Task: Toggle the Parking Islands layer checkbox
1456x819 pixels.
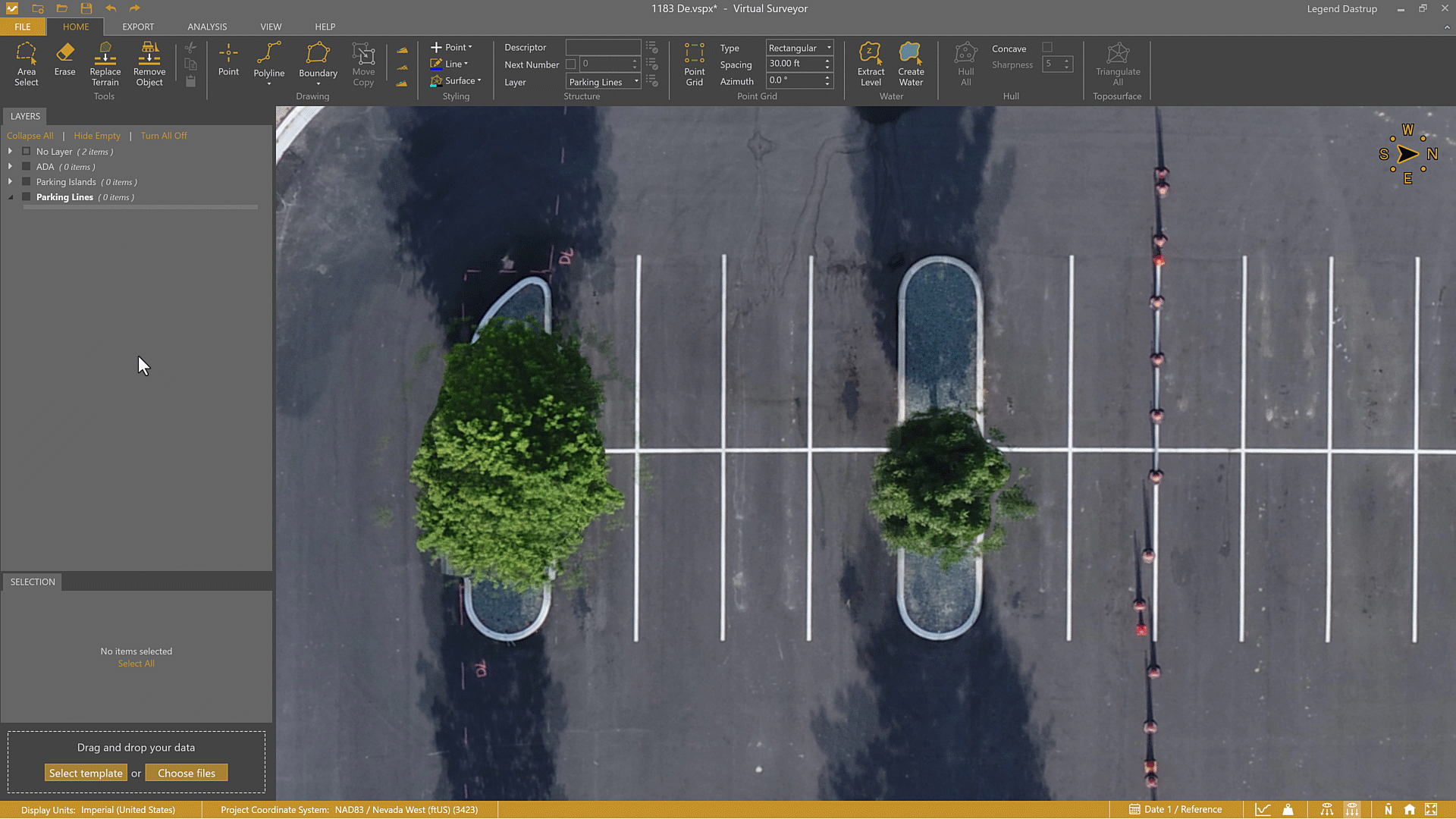Action: click(x=27, y=182)
